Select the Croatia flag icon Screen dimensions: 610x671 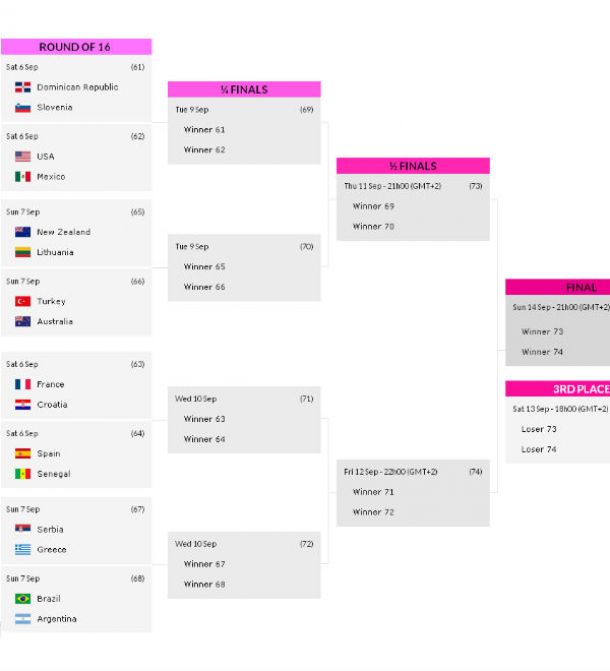pyautogui.click(x=23, y=405)
